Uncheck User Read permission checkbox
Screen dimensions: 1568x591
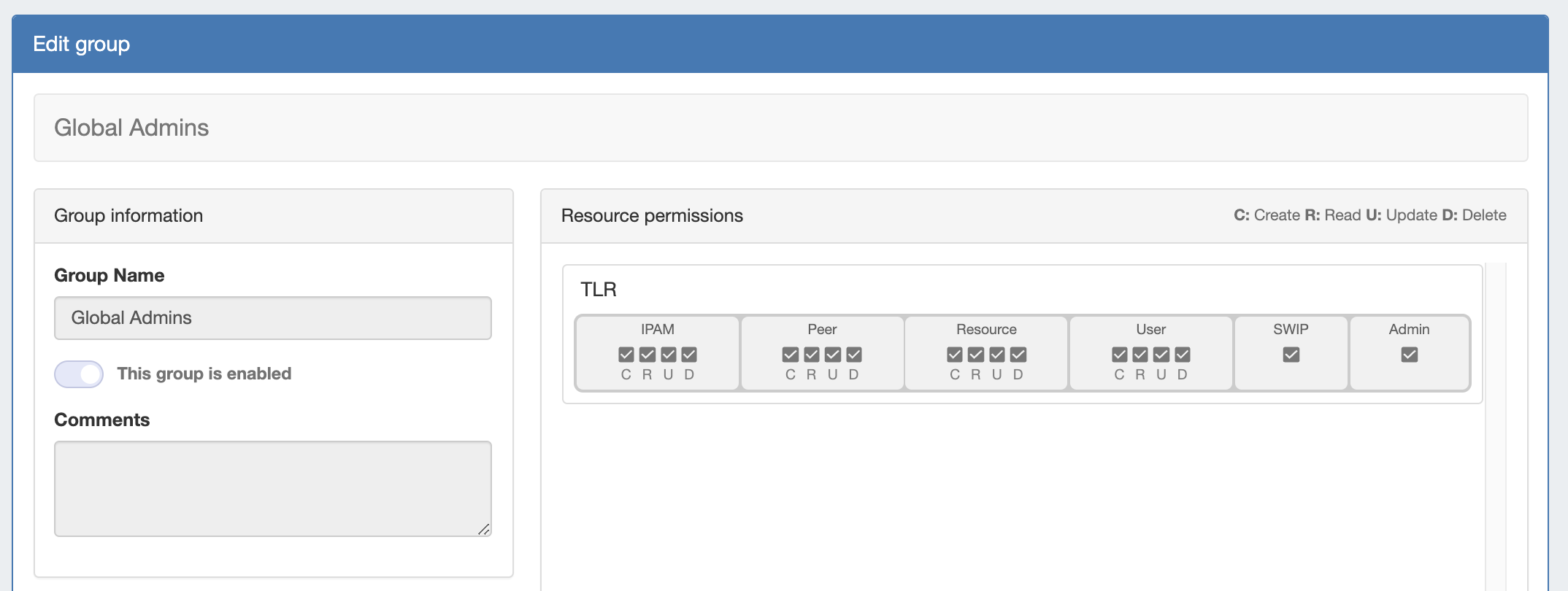[x=1140, y=355]
